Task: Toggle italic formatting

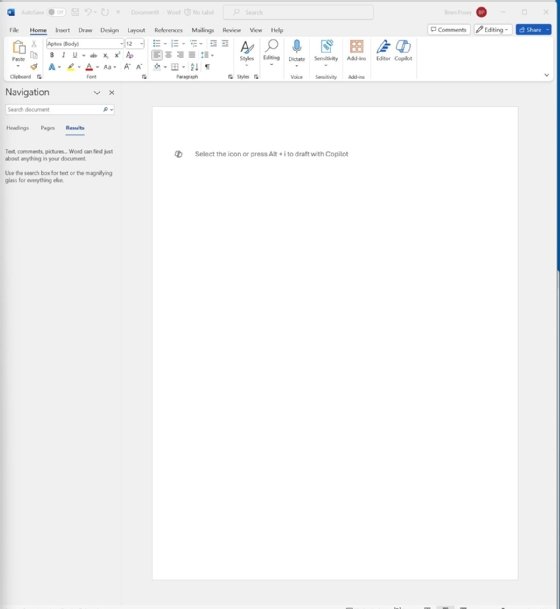Action: pyautogui.click(x=63, y=56)
